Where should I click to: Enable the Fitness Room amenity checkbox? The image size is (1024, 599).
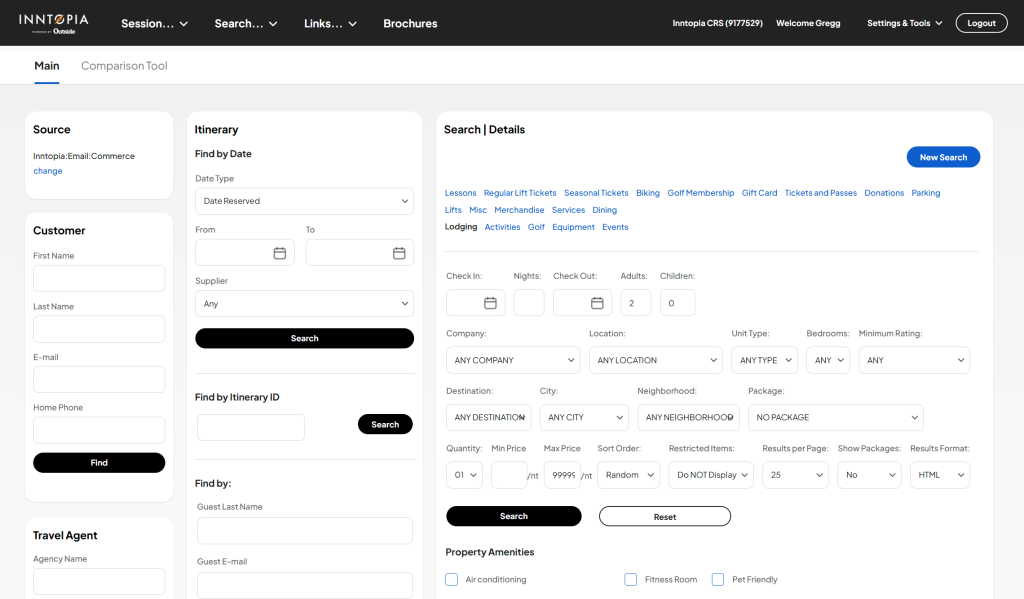pos(630,579)
